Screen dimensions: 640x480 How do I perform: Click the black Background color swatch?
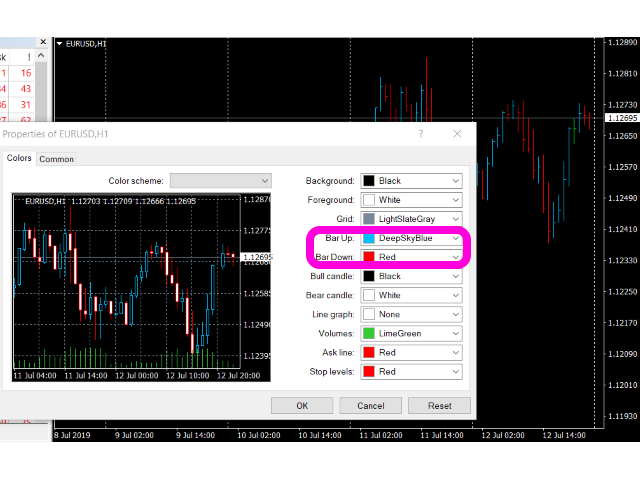(369, 181)
